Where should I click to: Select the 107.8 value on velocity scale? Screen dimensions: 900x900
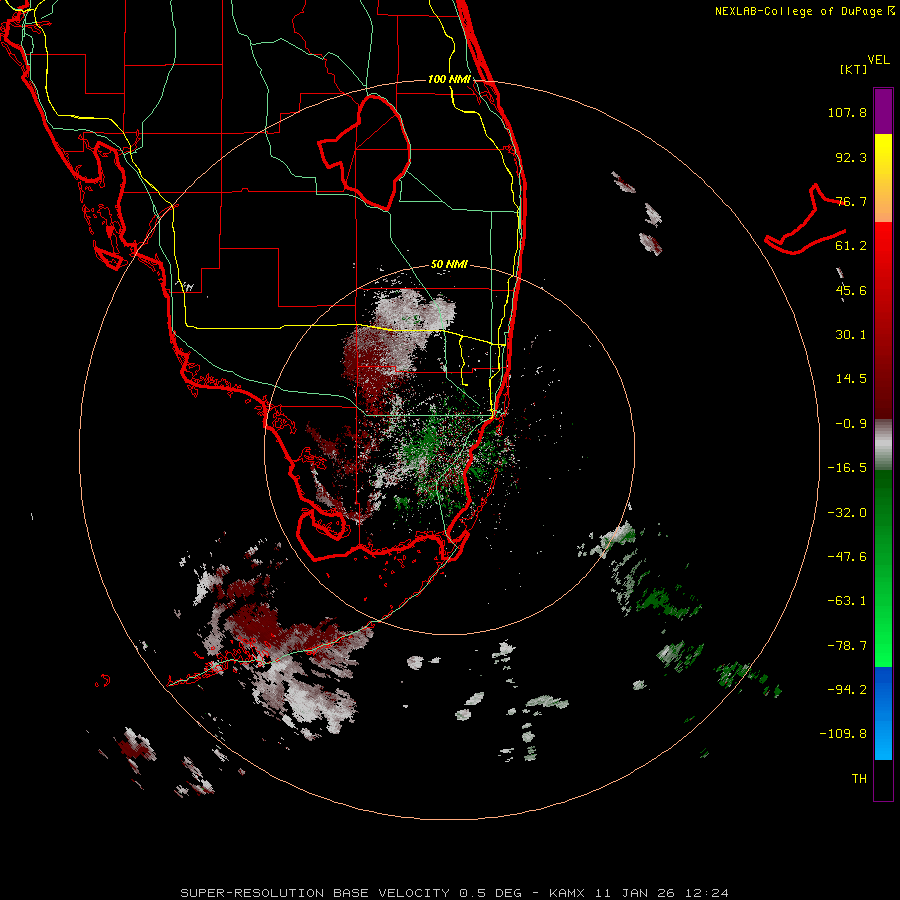847,112
